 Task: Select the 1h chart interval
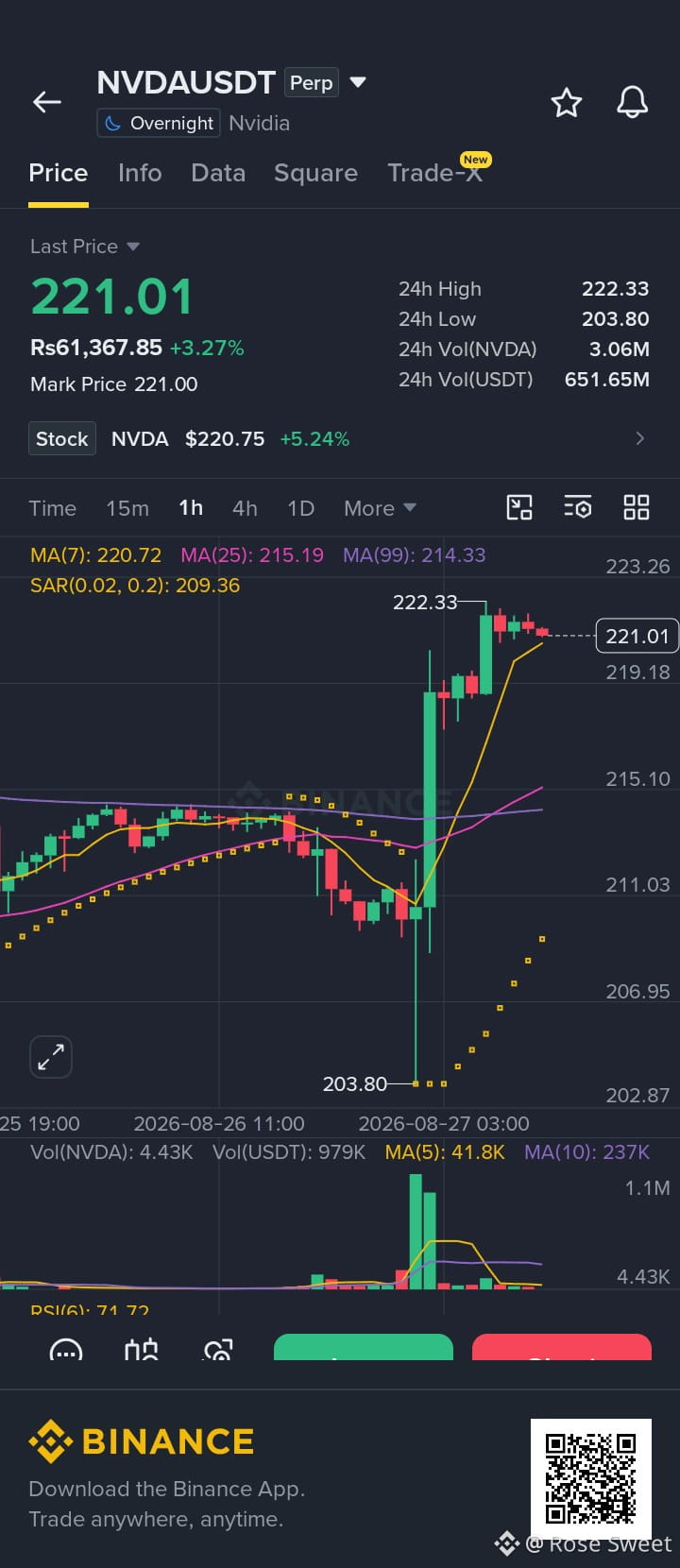click(191, 508)
